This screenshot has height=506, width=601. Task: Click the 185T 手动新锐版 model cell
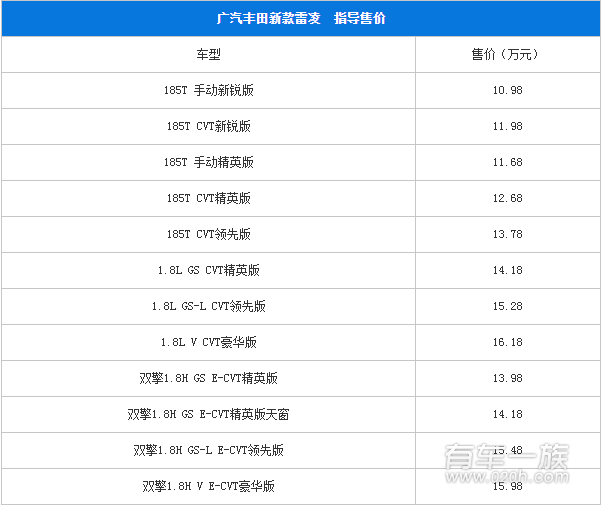(209, 90)
